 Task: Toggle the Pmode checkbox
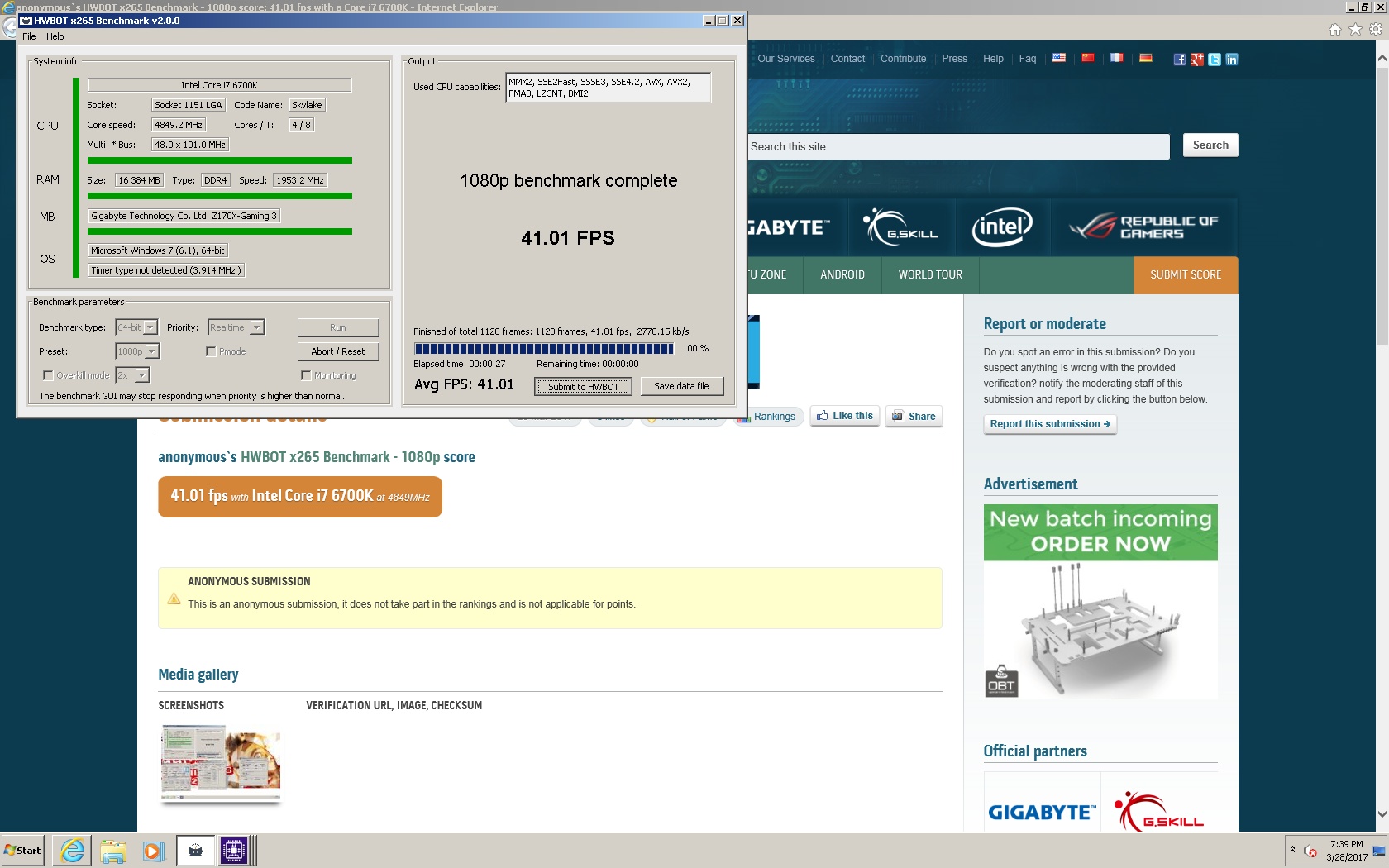(x=211, y=351)
